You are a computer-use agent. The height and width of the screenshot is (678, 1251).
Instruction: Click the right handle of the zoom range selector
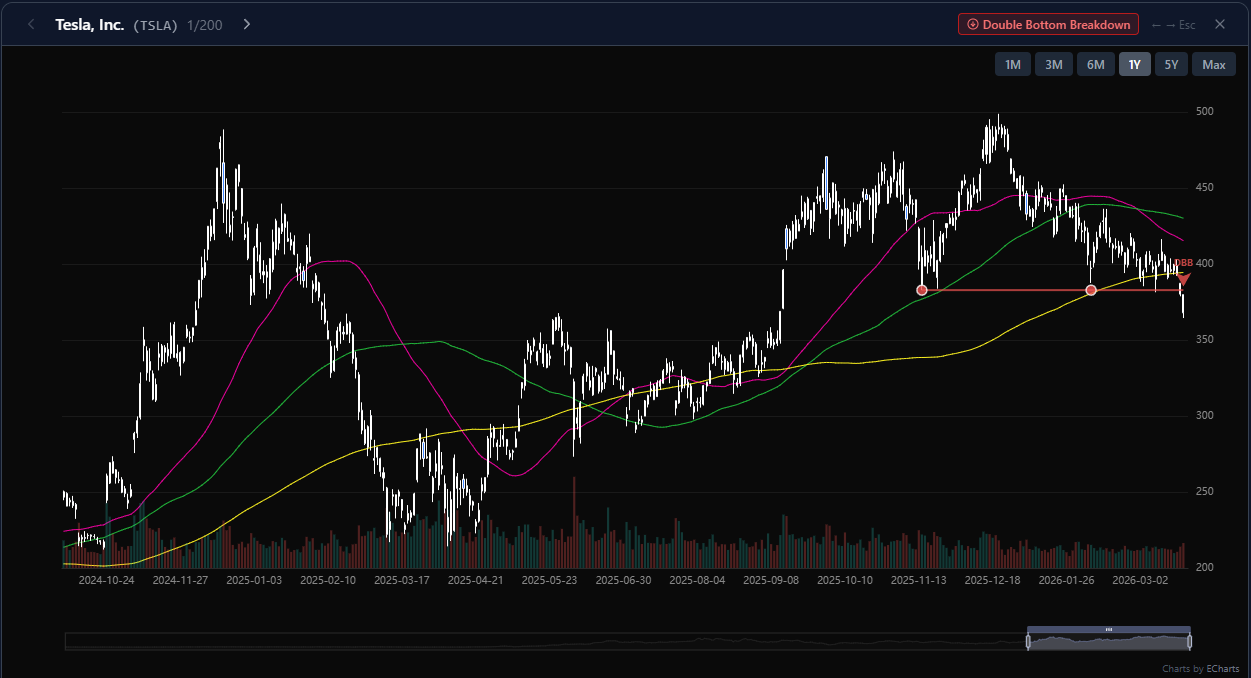tap(1189, 639)
